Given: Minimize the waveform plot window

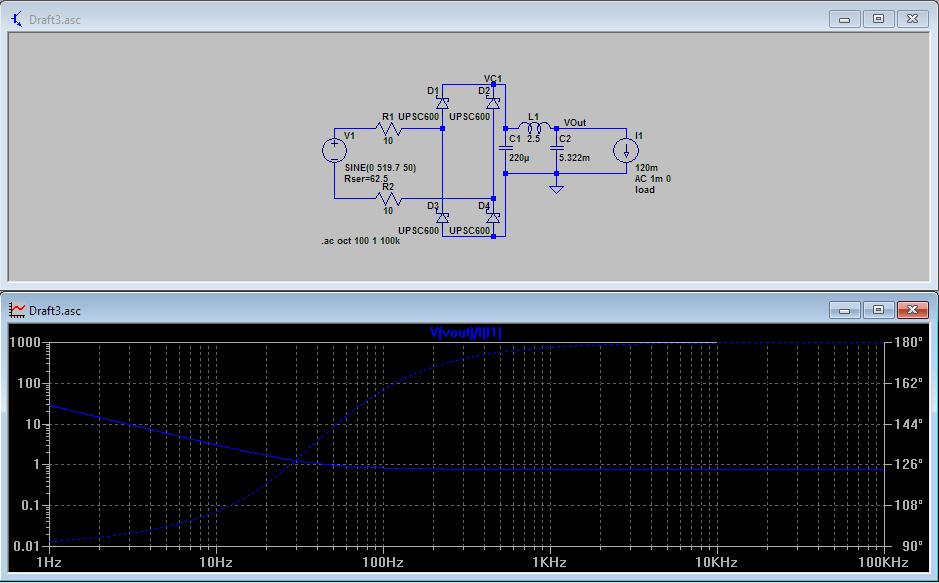Looking at the screenshot, I should (x=846, y=310).
